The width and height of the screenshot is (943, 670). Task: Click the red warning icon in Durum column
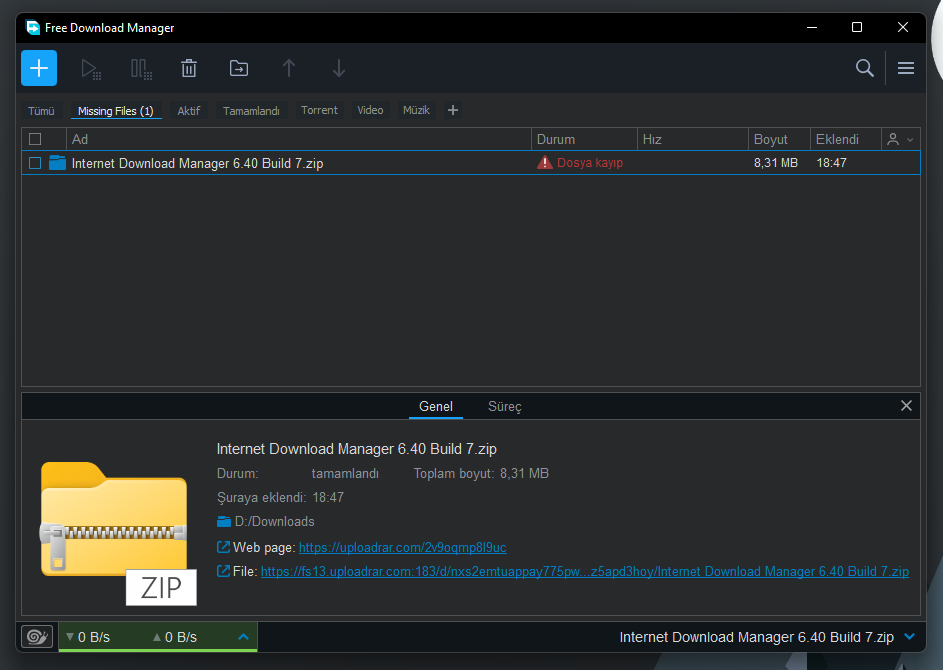545,162
